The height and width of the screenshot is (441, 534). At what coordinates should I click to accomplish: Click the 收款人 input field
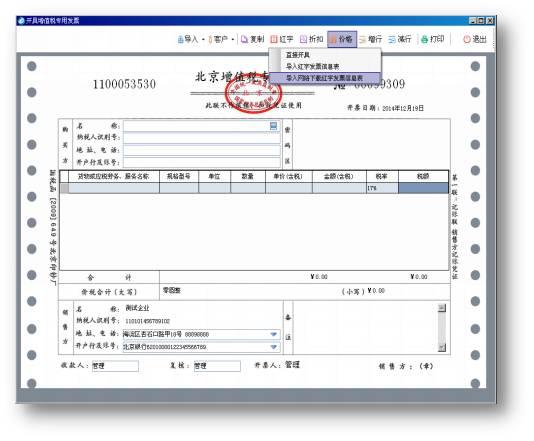[x=115, y=366]
